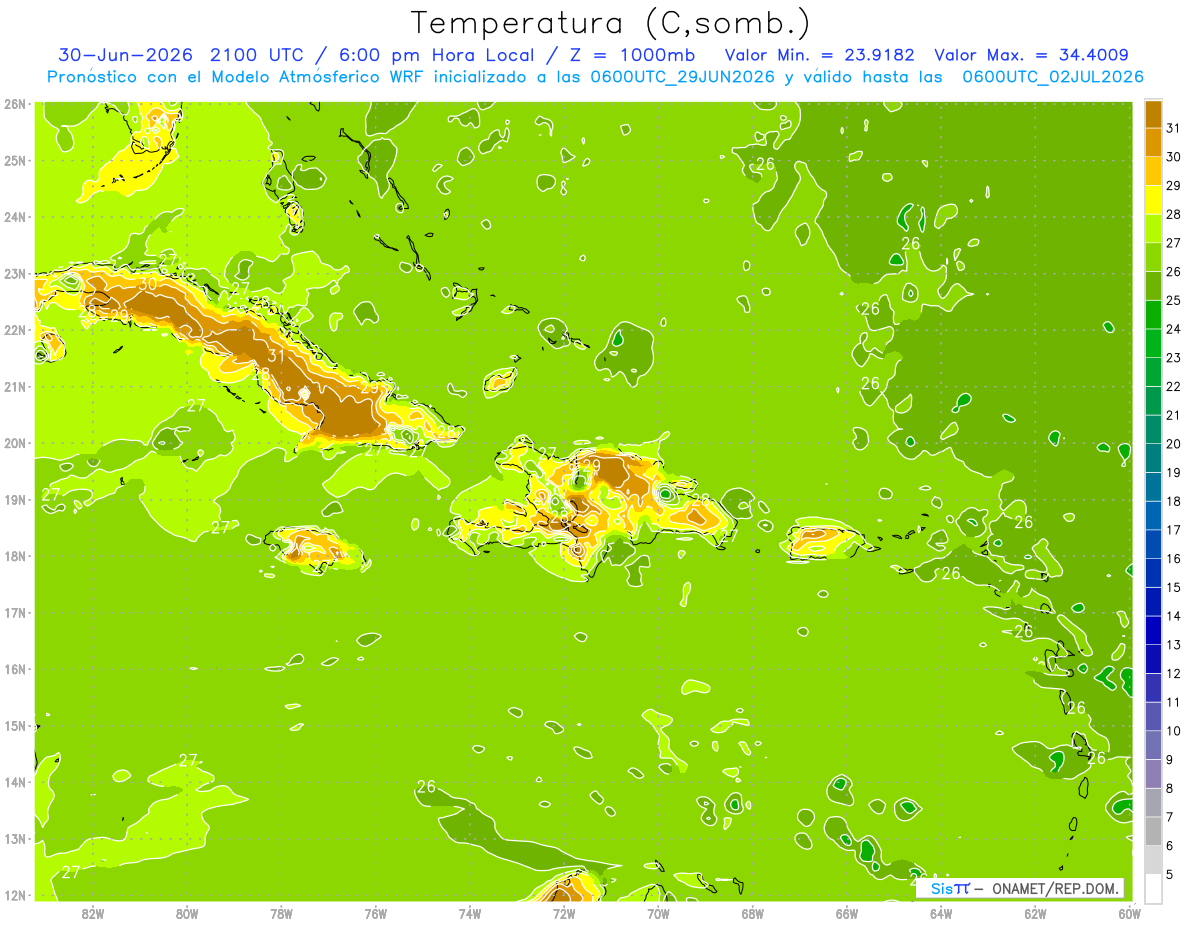Click the '18N' latitude axis label
The height and width of the screenshot is (927, 1200).
[x=15, y=556]
